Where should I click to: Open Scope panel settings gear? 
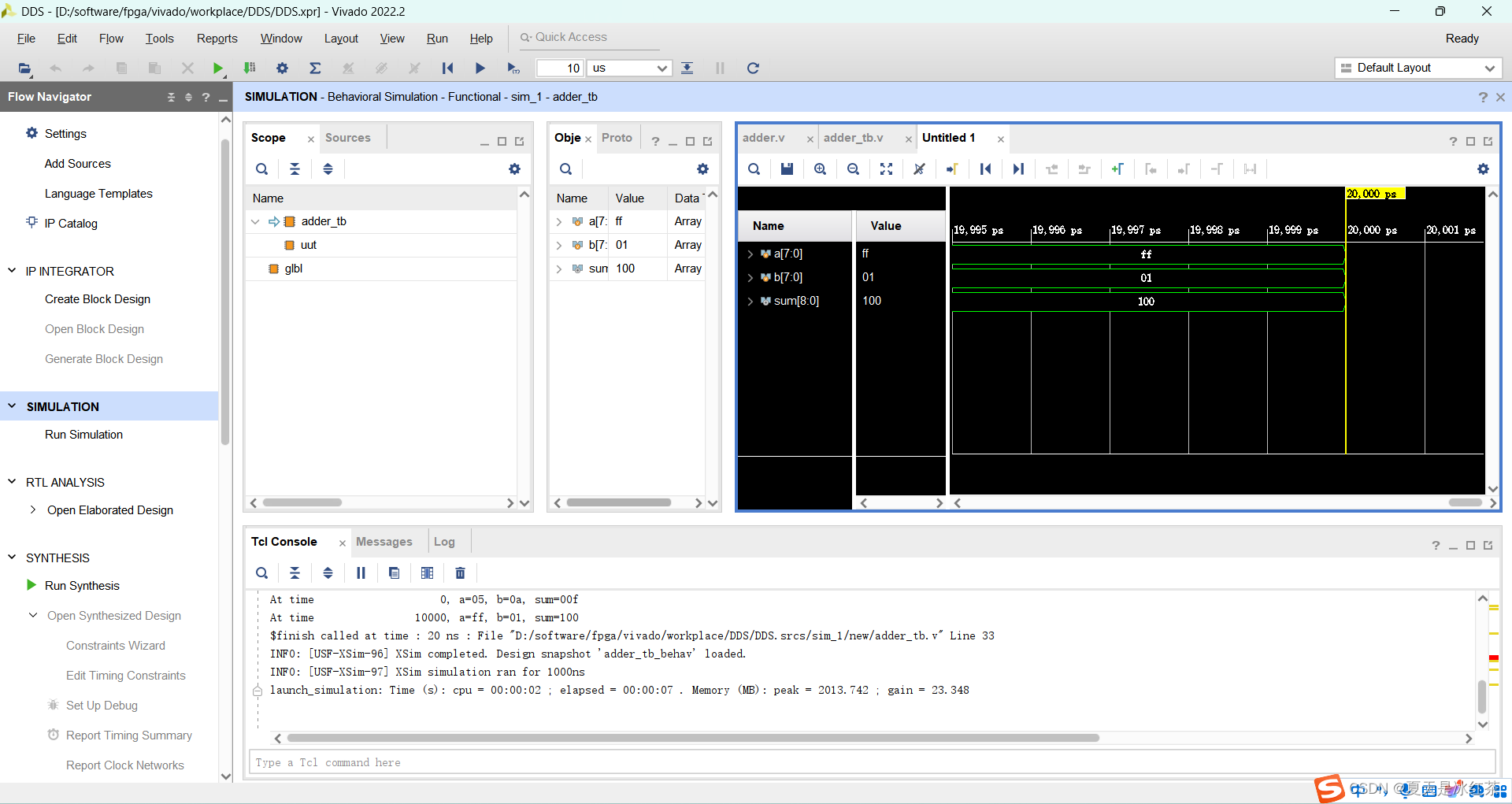coord(514,169)
